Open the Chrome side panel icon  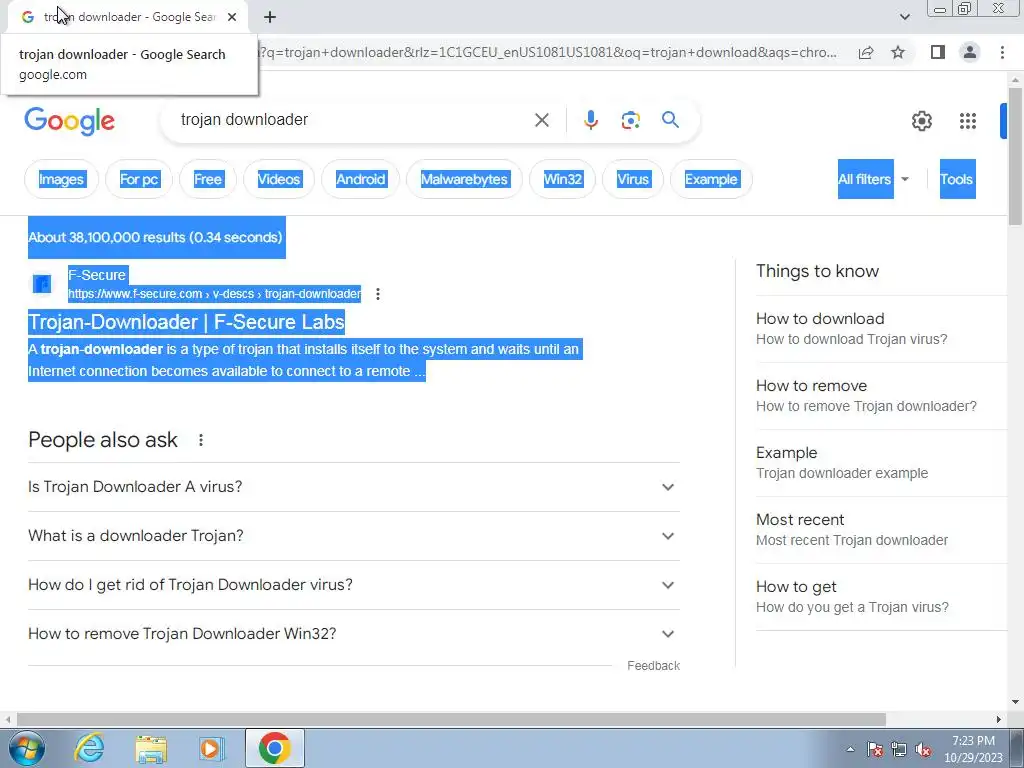(x=937, y=52)
